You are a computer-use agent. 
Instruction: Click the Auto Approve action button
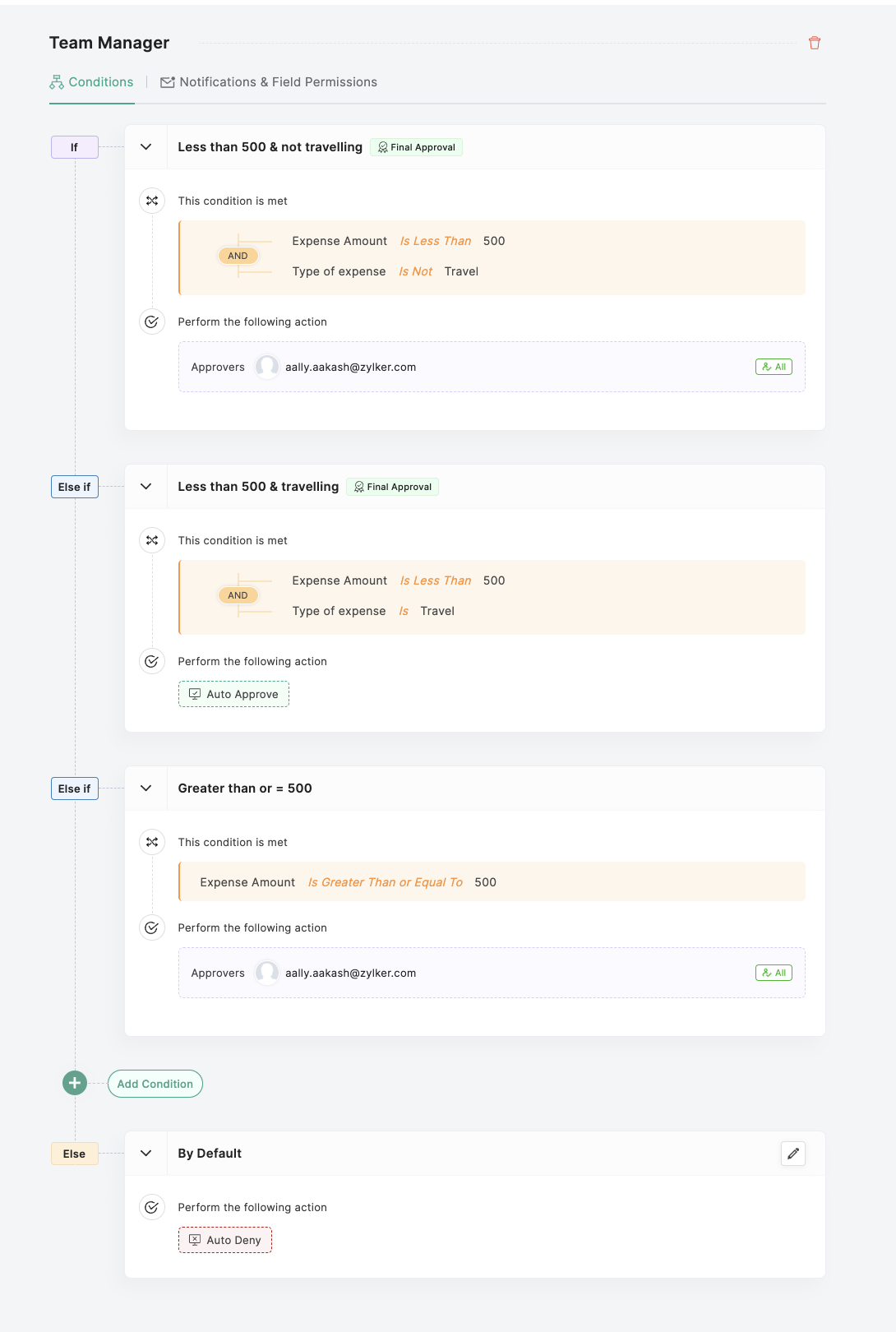(234, 694)
